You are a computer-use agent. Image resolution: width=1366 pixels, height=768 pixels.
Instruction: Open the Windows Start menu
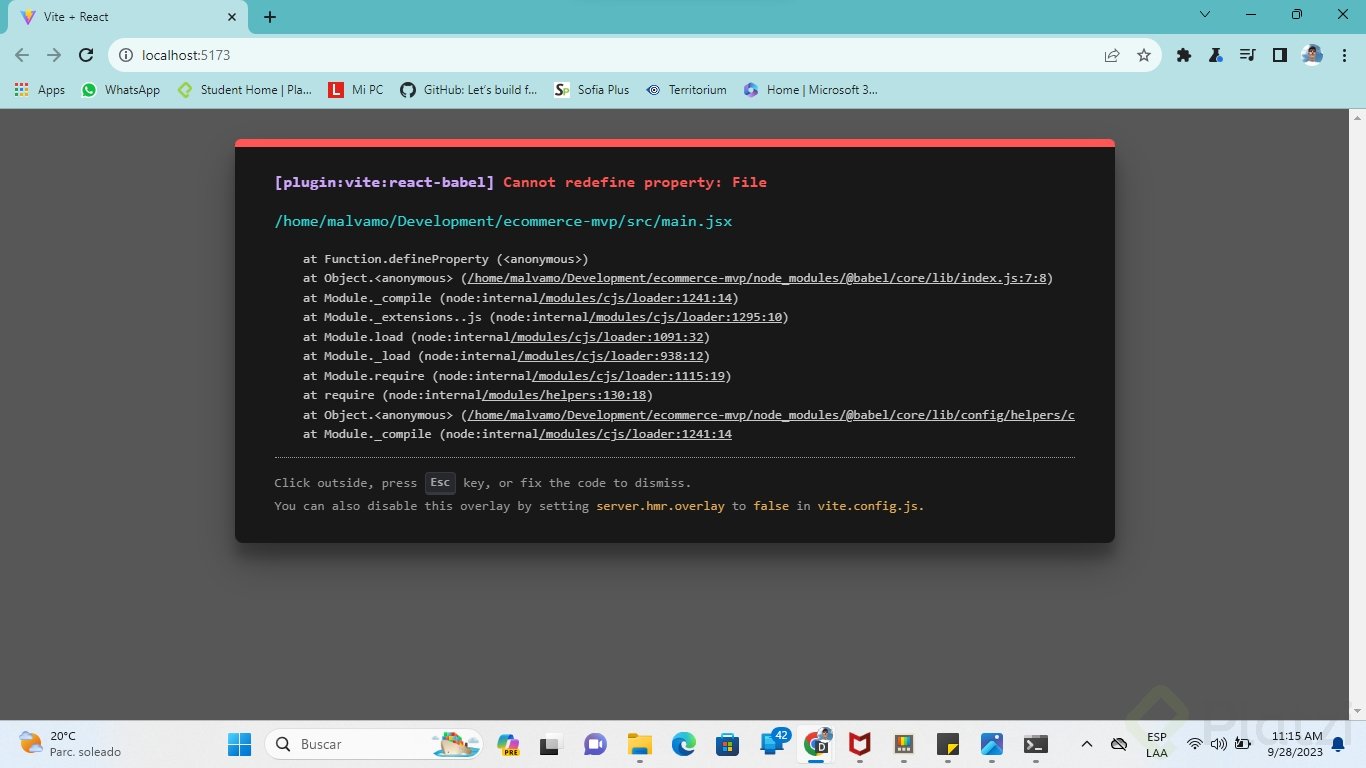point(240,744)
